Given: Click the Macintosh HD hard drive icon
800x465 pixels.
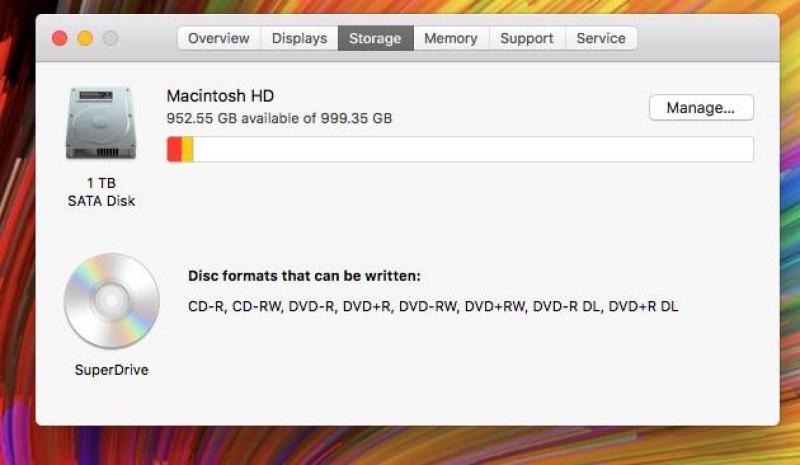Looking at the screenshot, I should pyautogui.click(x=101, y=123).
